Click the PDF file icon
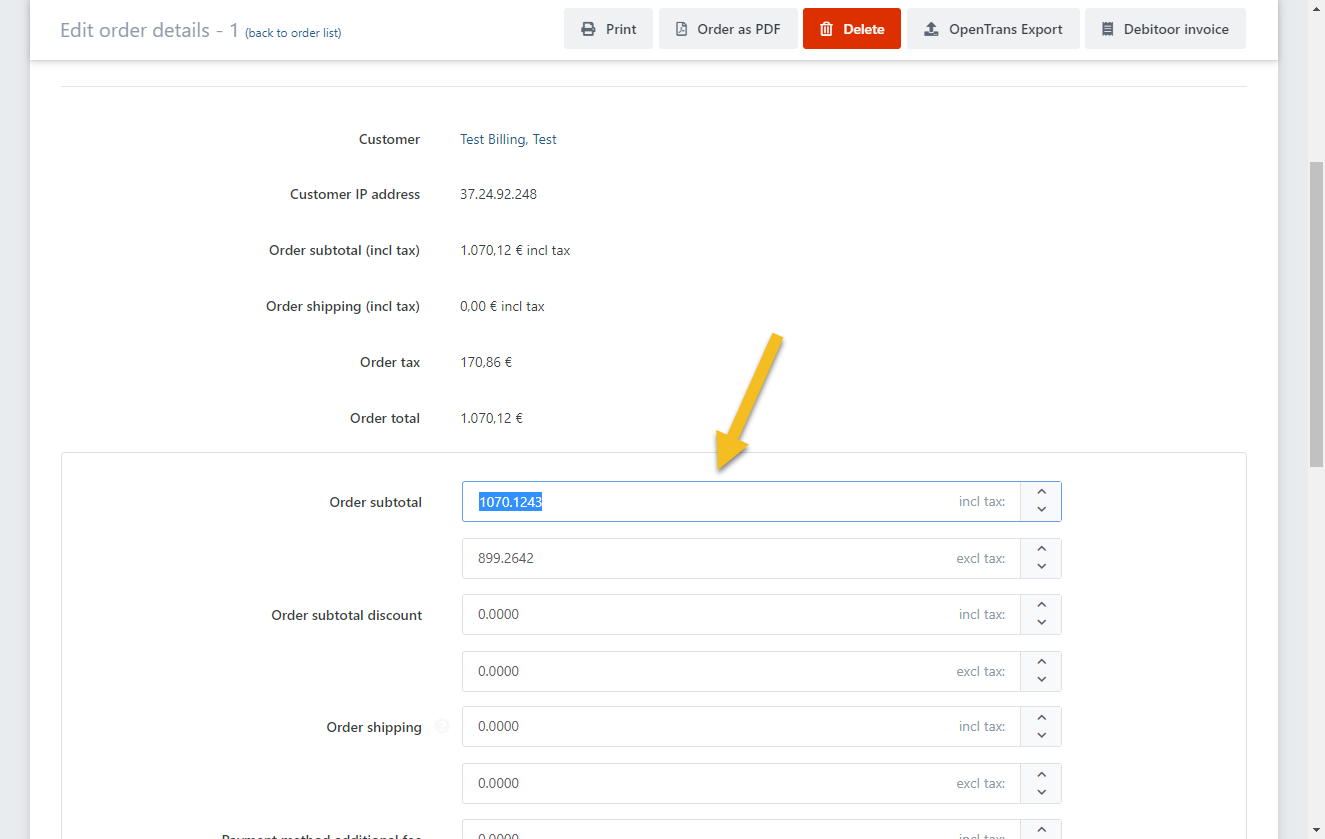1325x839 pixels. tap(681, 29)
